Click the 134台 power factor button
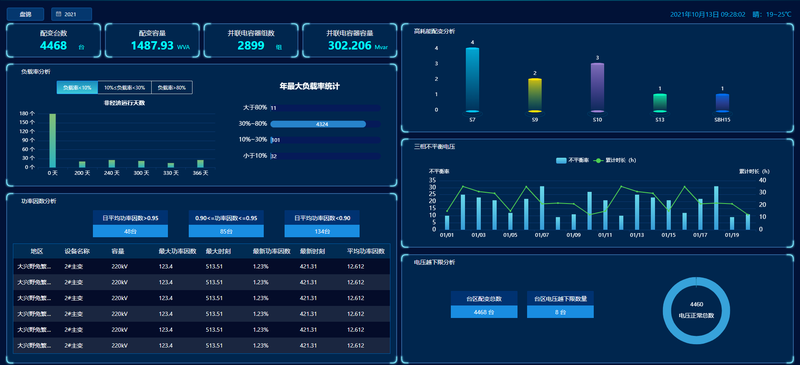This screenshot has height=365, width=800. pyautogui.click(x=322, y=231)
